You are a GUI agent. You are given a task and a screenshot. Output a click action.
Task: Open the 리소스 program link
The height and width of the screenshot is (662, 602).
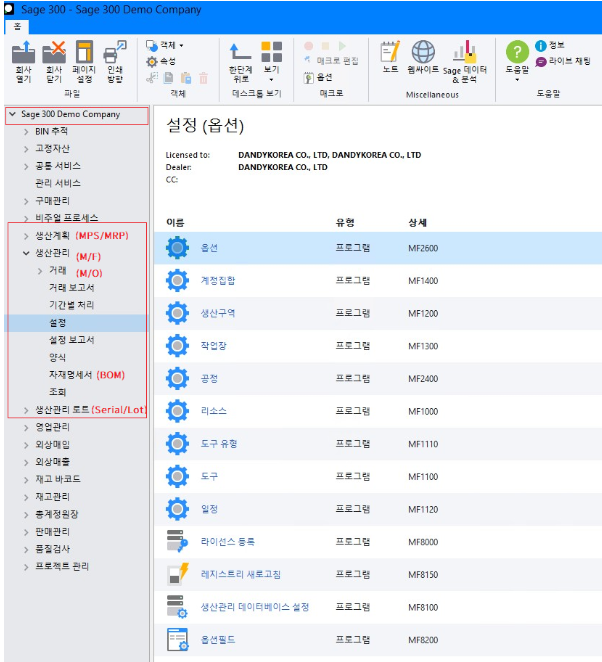pos(214,411)
